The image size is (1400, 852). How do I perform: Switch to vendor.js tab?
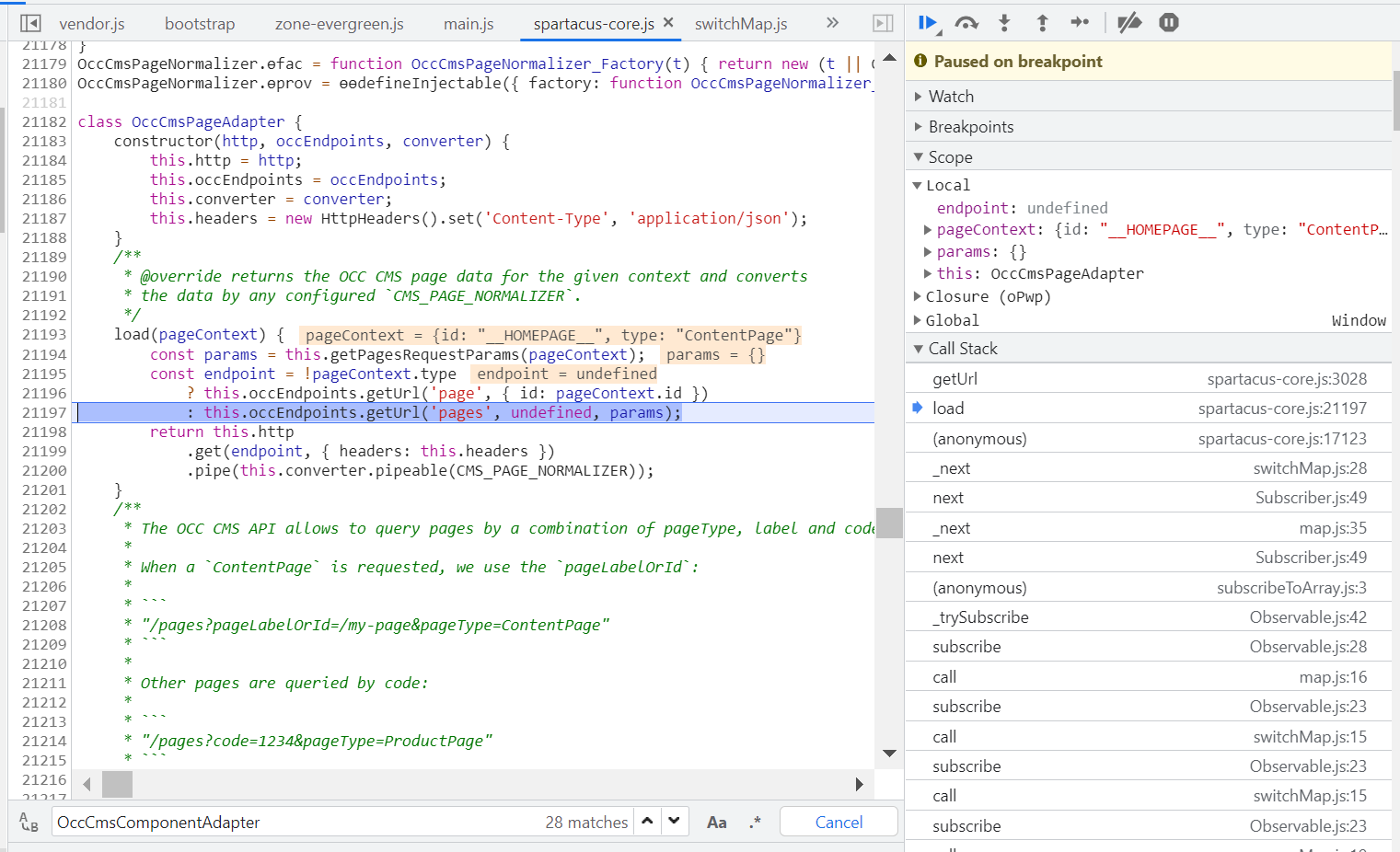[92, 24]
